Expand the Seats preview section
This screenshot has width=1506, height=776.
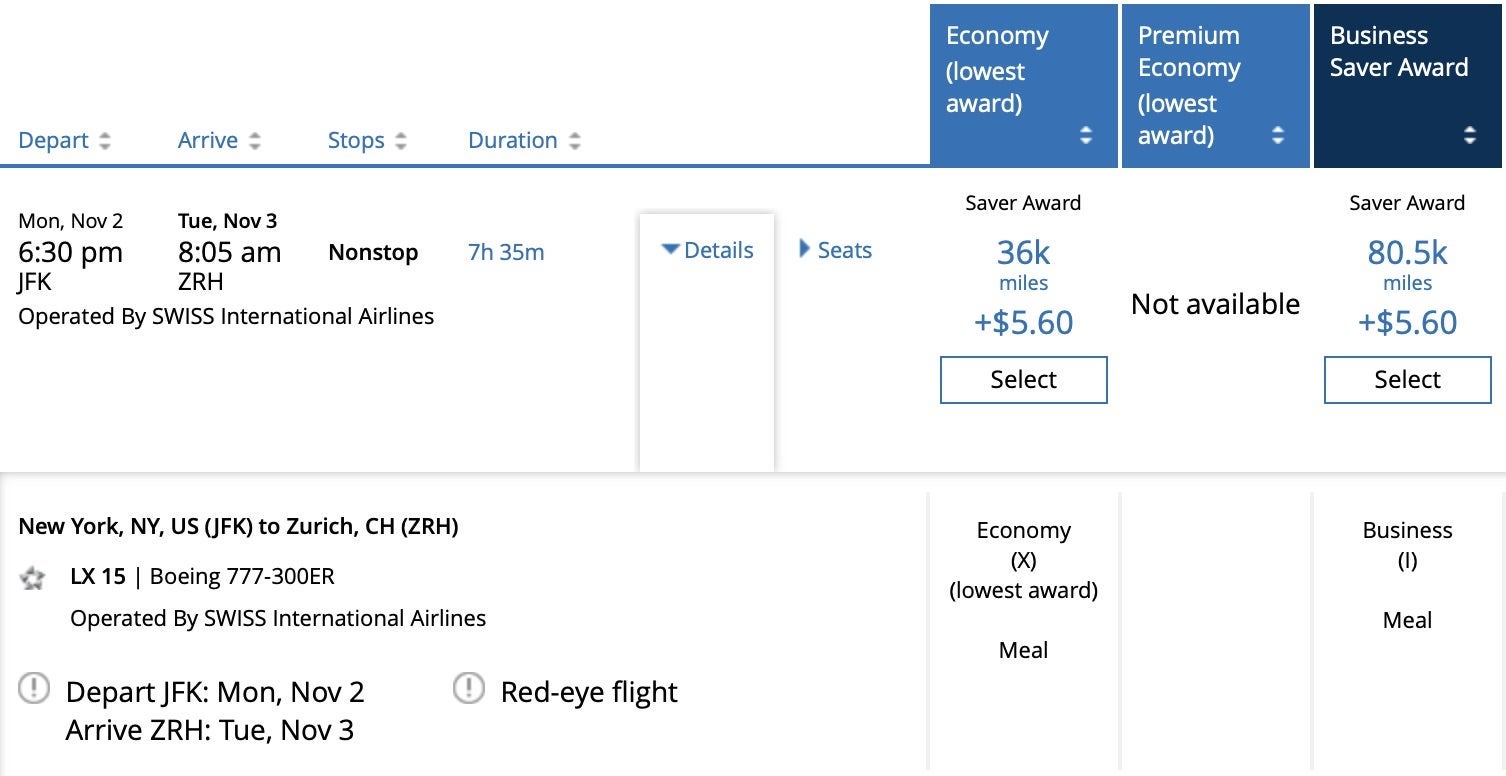click(836, 250)
